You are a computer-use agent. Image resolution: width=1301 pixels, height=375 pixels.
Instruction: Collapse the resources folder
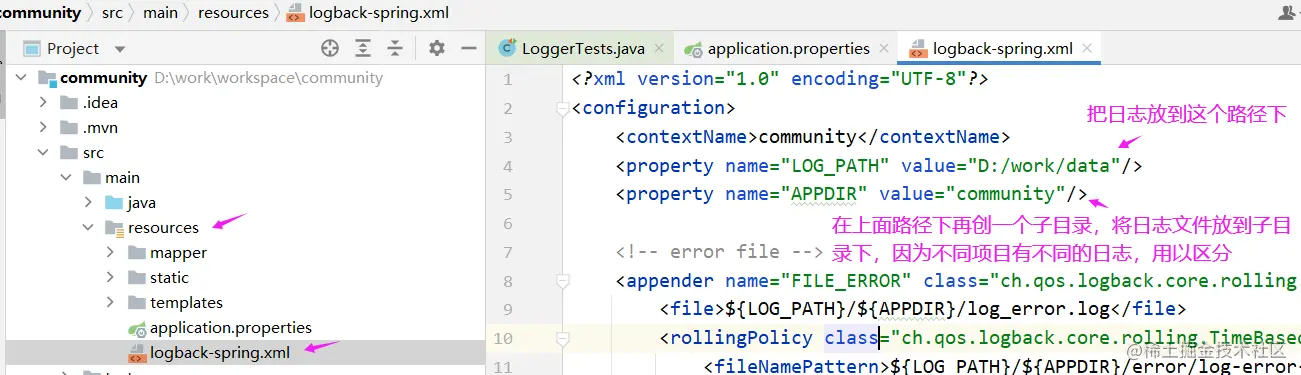87,228
